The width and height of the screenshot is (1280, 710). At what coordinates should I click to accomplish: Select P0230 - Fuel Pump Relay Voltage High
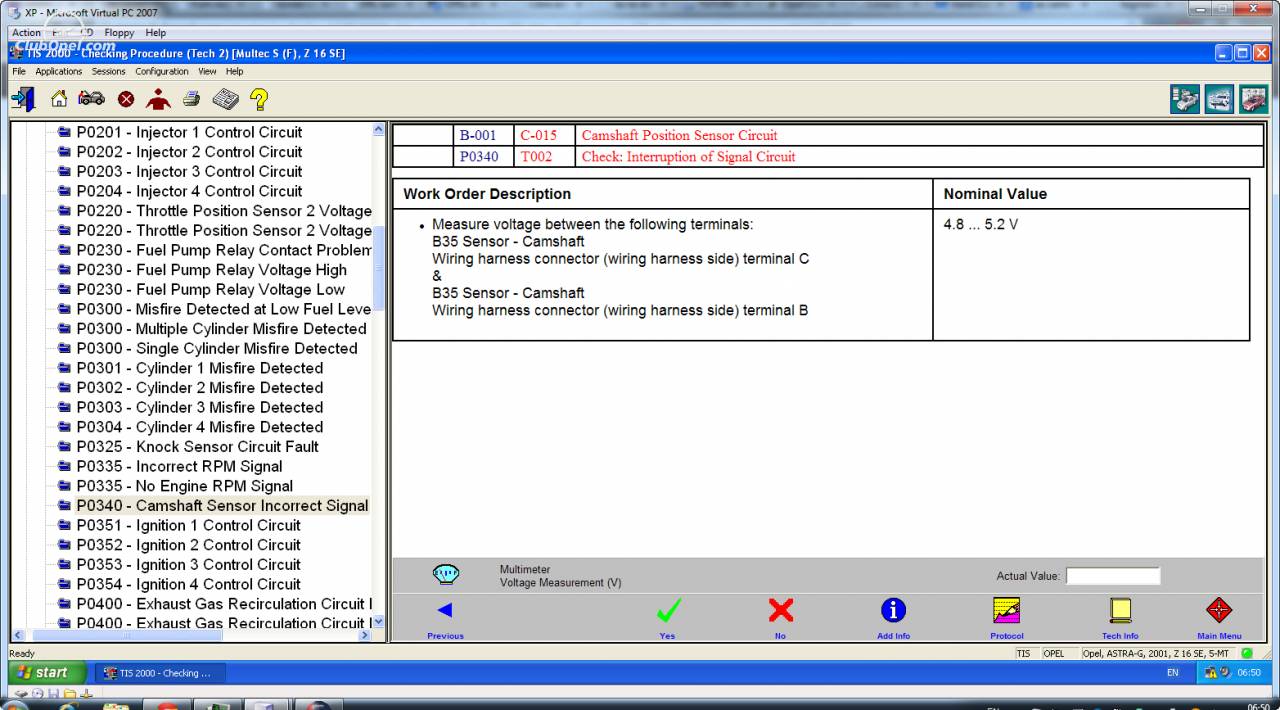pos(211,270)
